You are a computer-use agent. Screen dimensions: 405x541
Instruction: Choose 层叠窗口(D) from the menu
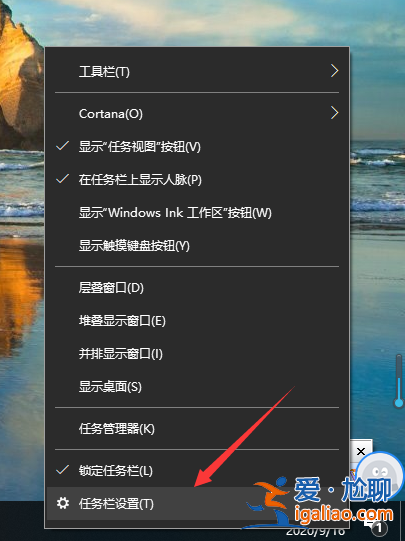click(197, 287)
